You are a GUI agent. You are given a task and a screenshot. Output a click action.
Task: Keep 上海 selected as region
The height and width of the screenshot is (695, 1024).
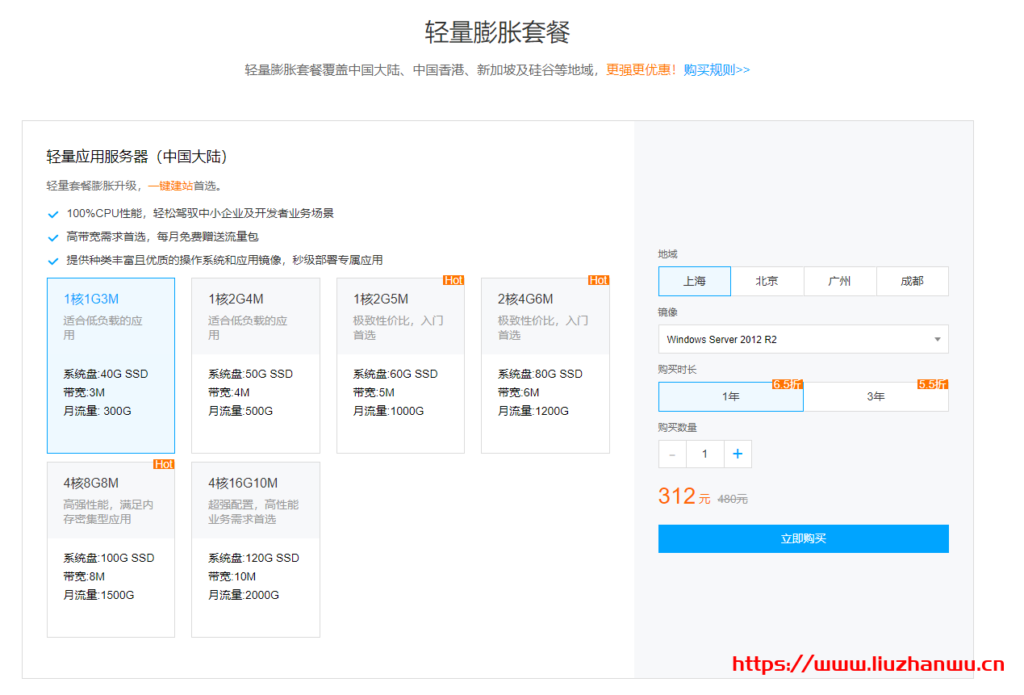point(694,281)
